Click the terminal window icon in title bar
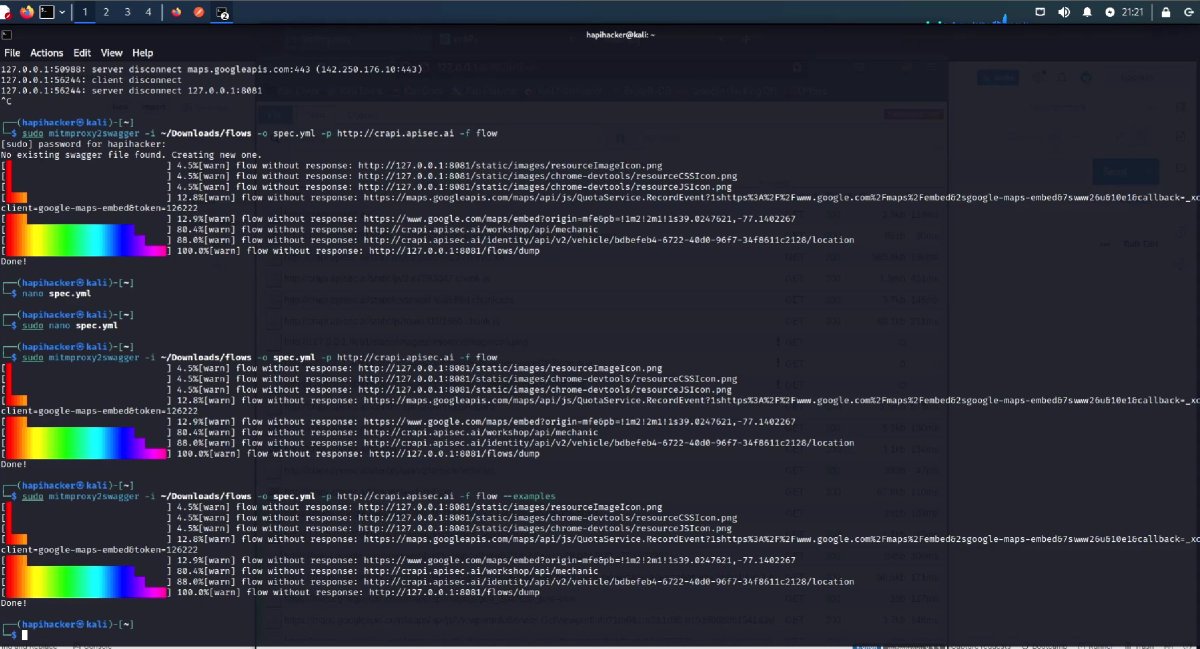This screenshot has height=649, width=1200. (x=6, y=34)
